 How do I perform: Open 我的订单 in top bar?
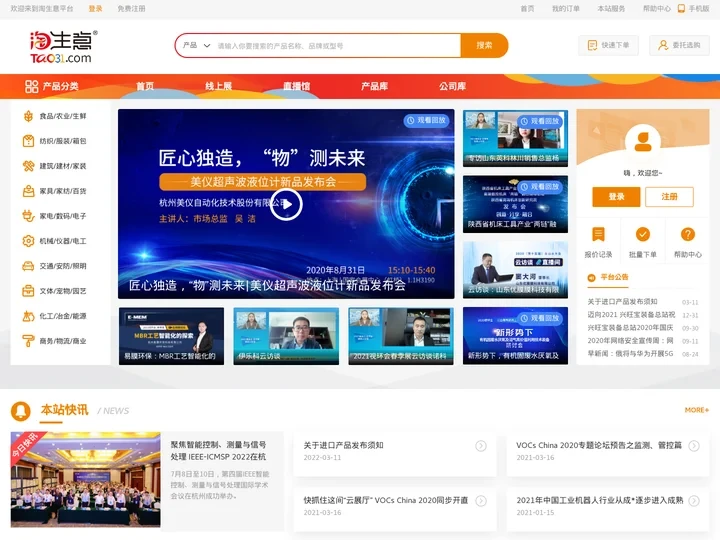click(566, 8)
